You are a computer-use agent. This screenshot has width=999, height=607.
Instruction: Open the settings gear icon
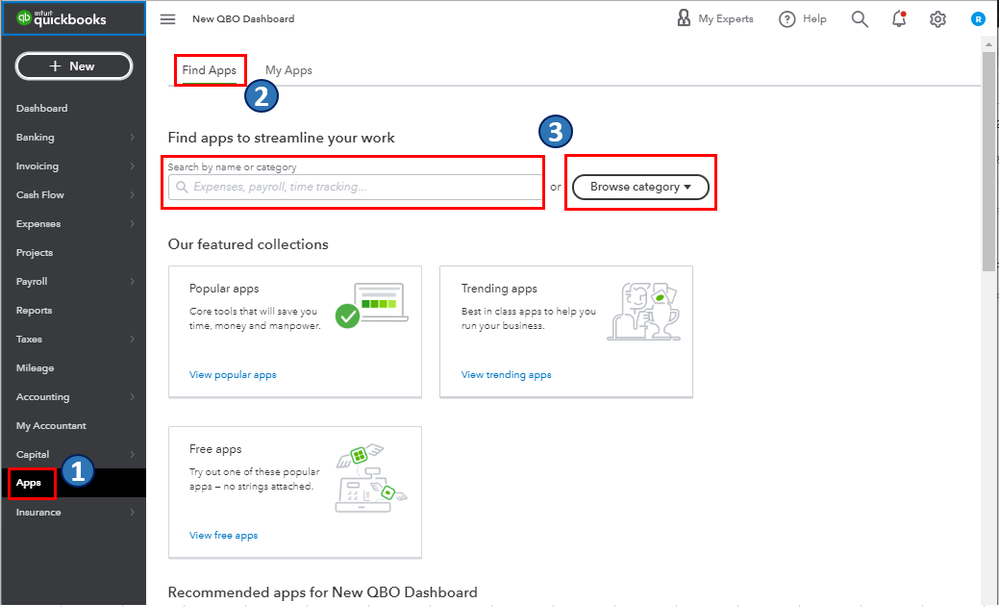[938, 19]
